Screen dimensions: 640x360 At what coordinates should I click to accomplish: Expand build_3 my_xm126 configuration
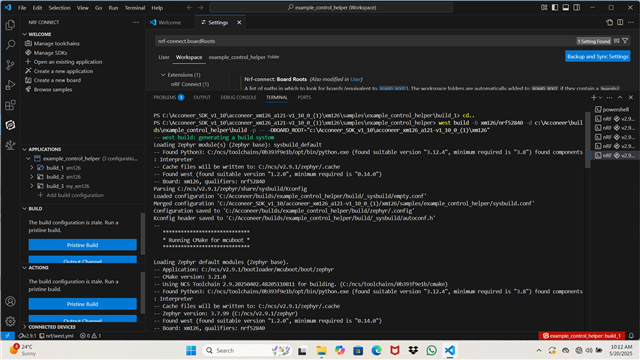tap(32, 186)
